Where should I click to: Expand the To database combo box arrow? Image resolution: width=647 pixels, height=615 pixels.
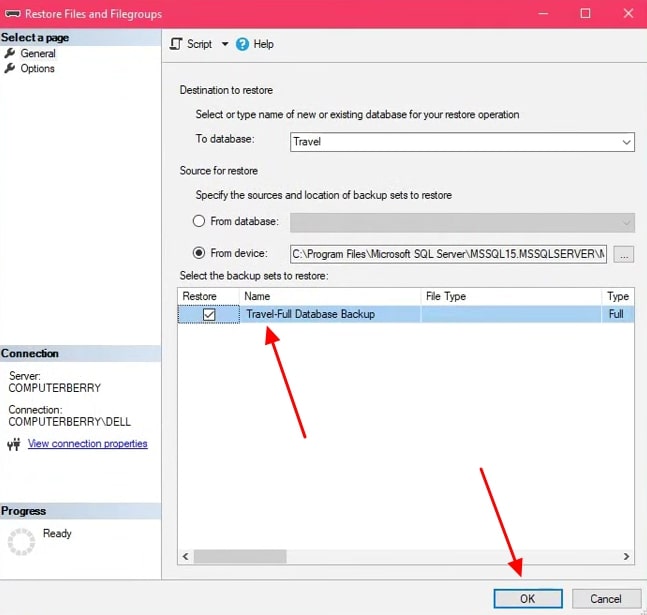click(x=626, y=142)
